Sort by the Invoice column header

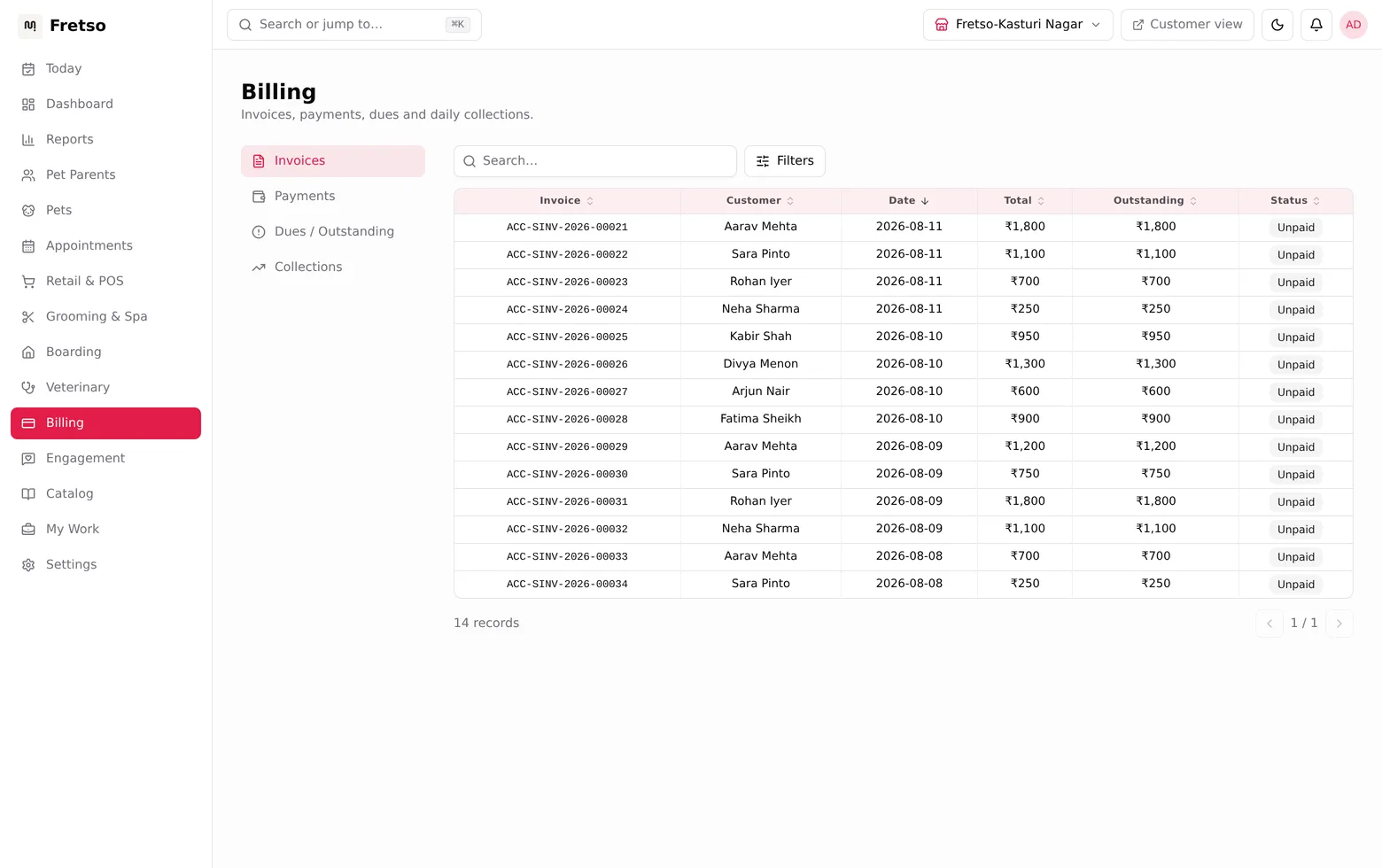tap(567, 201)
